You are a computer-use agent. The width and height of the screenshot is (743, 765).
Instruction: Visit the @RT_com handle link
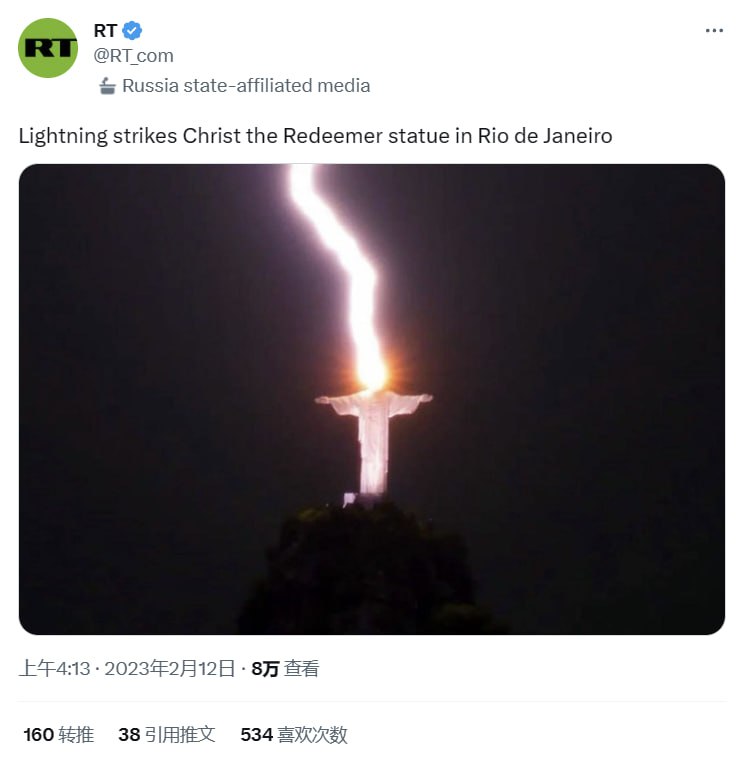point(133,56)
